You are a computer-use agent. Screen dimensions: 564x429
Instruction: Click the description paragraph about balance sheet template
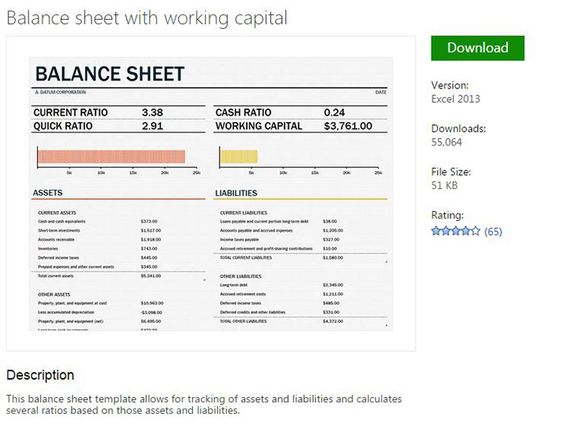coord(204,405)
